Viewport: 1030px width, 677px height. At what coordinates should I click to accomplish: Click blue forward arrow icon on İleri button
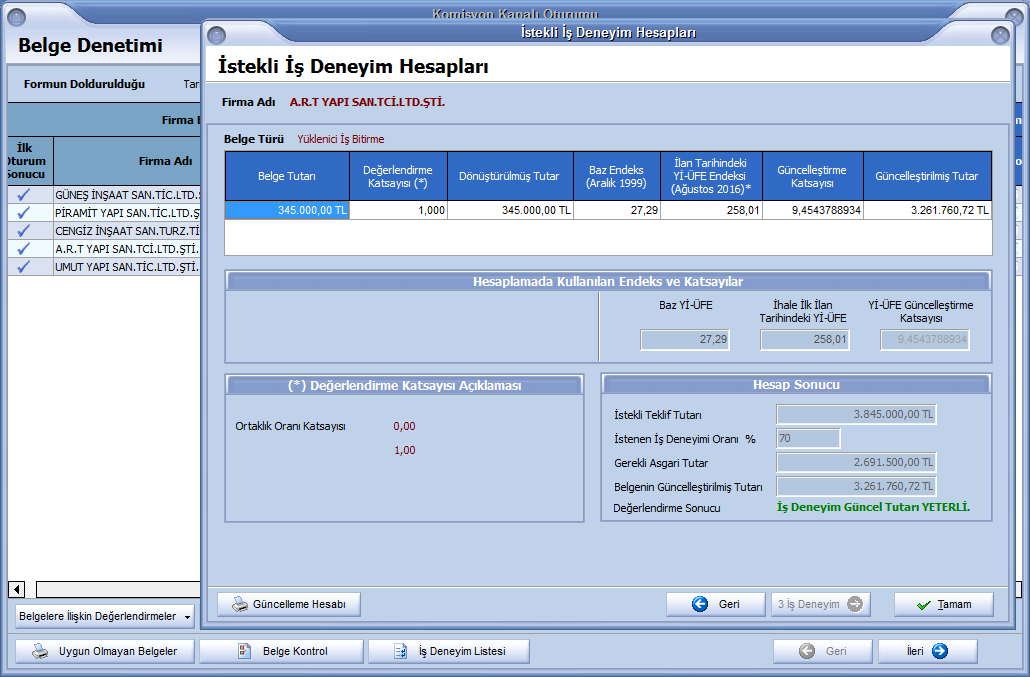pyautogui.click(x=939, y=651)
